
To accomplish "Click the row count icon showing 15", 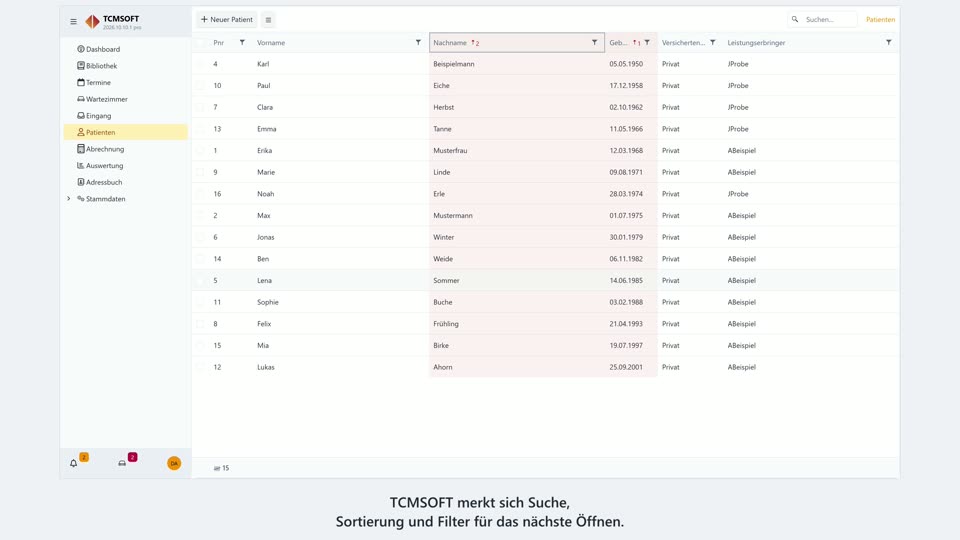I will click(x=217, y=468).
